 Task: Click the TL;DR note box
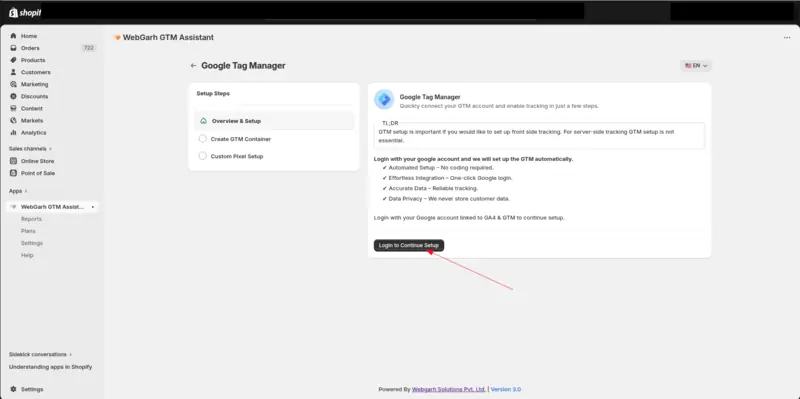coord(539,135)
